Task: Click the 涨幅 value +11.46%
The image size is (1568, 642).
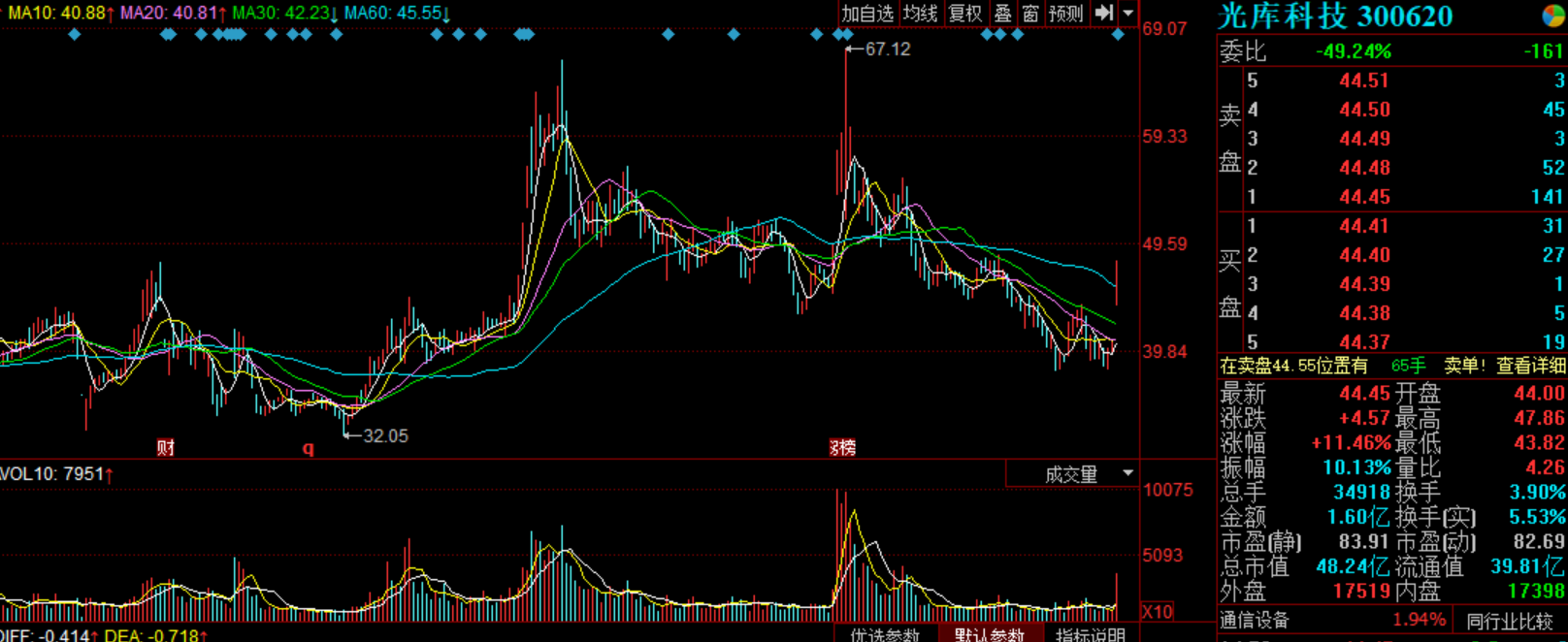Action: (1352, 443)
